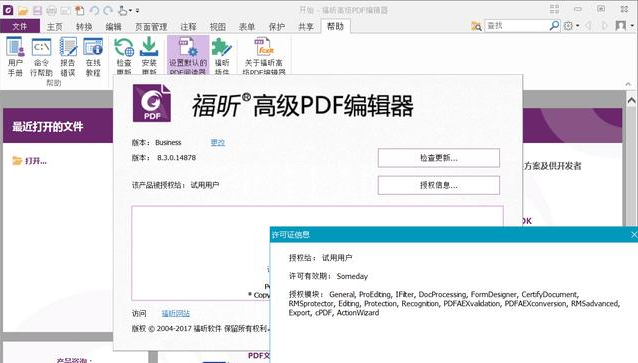The height and width of the screenshot is (363, 638).
Task: Click the Redo arrow icon
Action: [108, 10]
